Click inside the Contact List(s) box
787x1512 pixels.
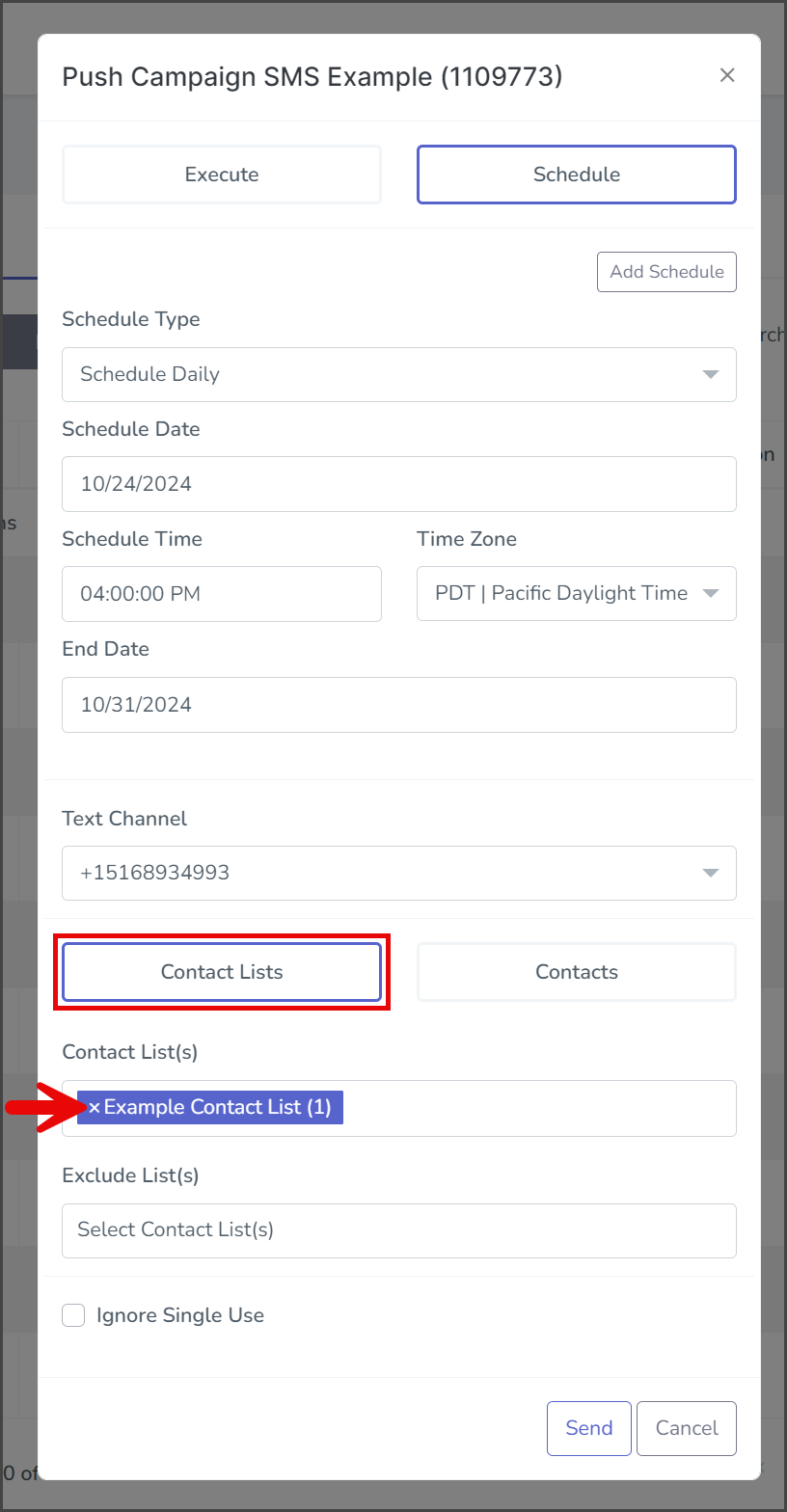tap(540, 1108)
